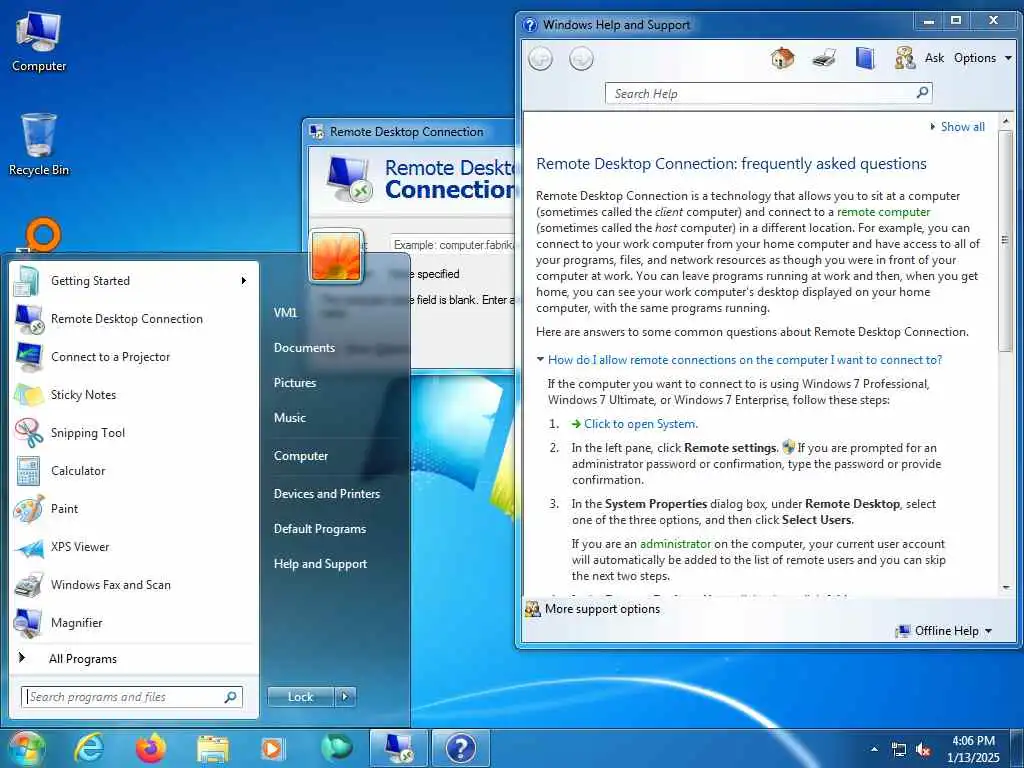This screenshot has width=1024, height=768.
Task: Show hidden tray icons arrow
Action: pos(874,750)
